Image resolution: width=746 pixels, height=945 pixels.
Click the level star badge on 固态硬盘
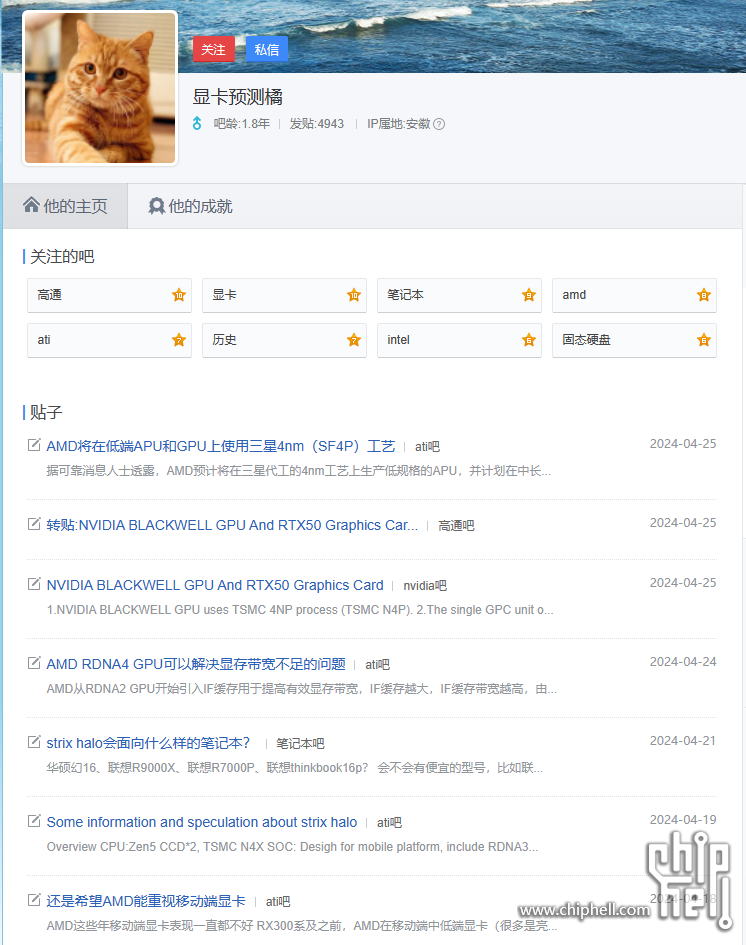point(704,340)
